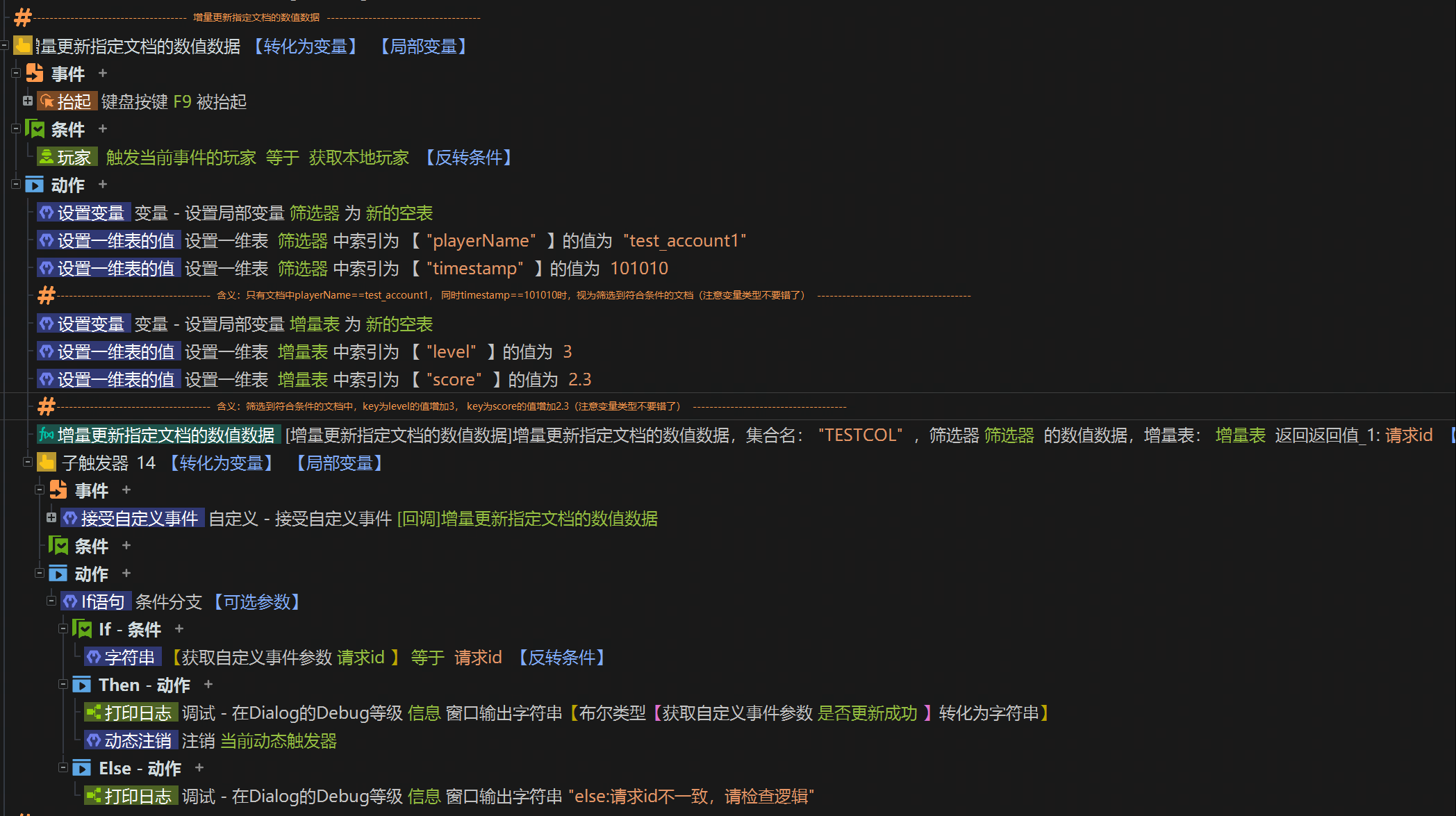Click the orange 事件 icon under main trigger
1456x816 pixels.
click(x=35, y=73)
